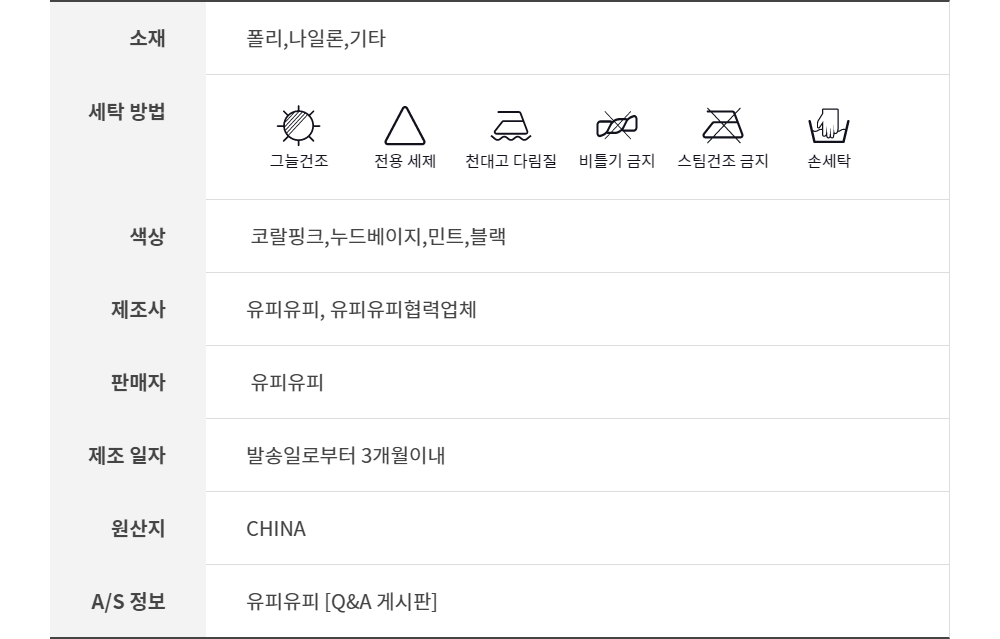Click the do-not-wring icon

click(617, 126)
